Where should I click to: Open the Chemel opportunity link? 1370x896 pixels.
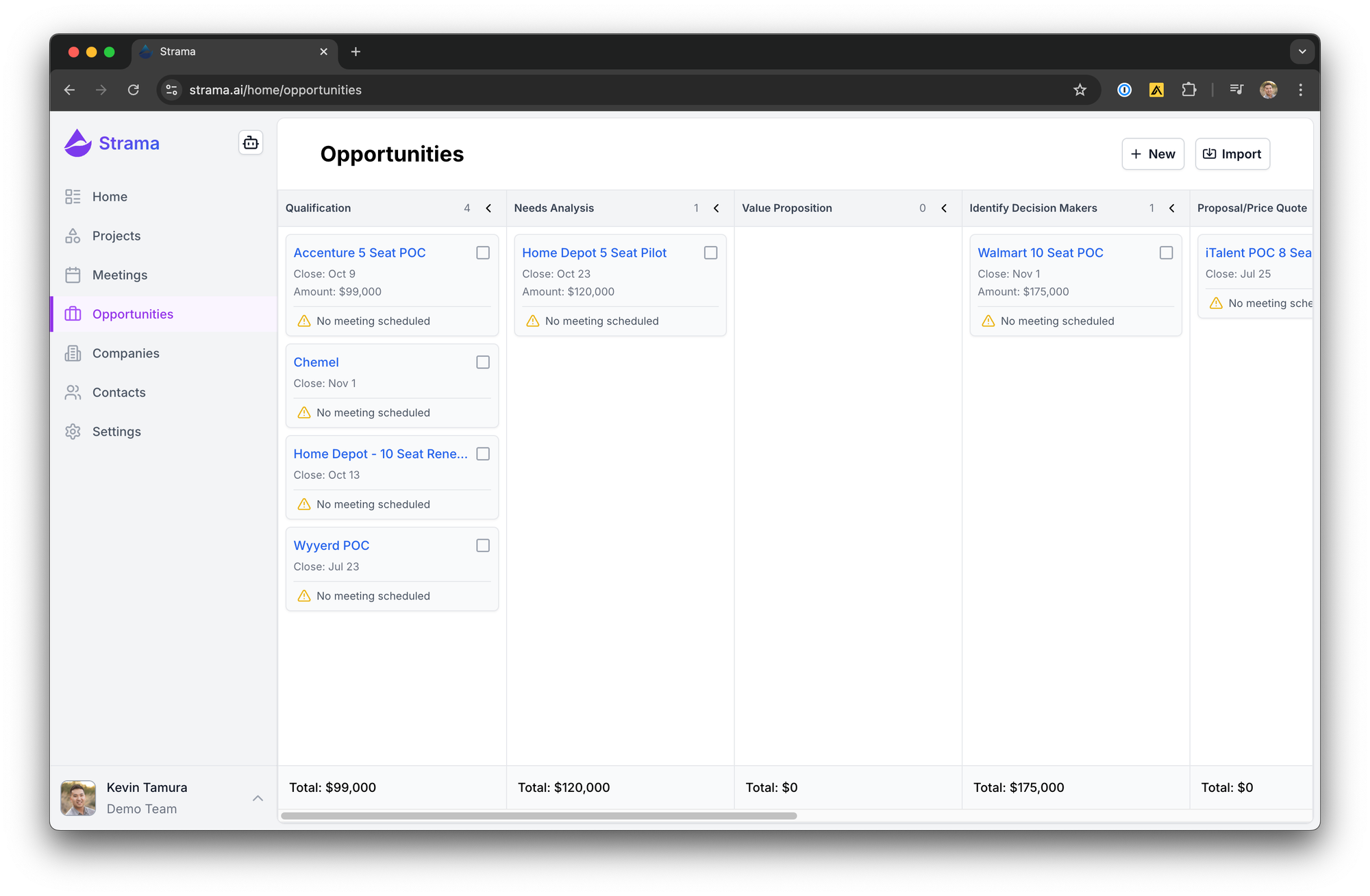(316, 362)
